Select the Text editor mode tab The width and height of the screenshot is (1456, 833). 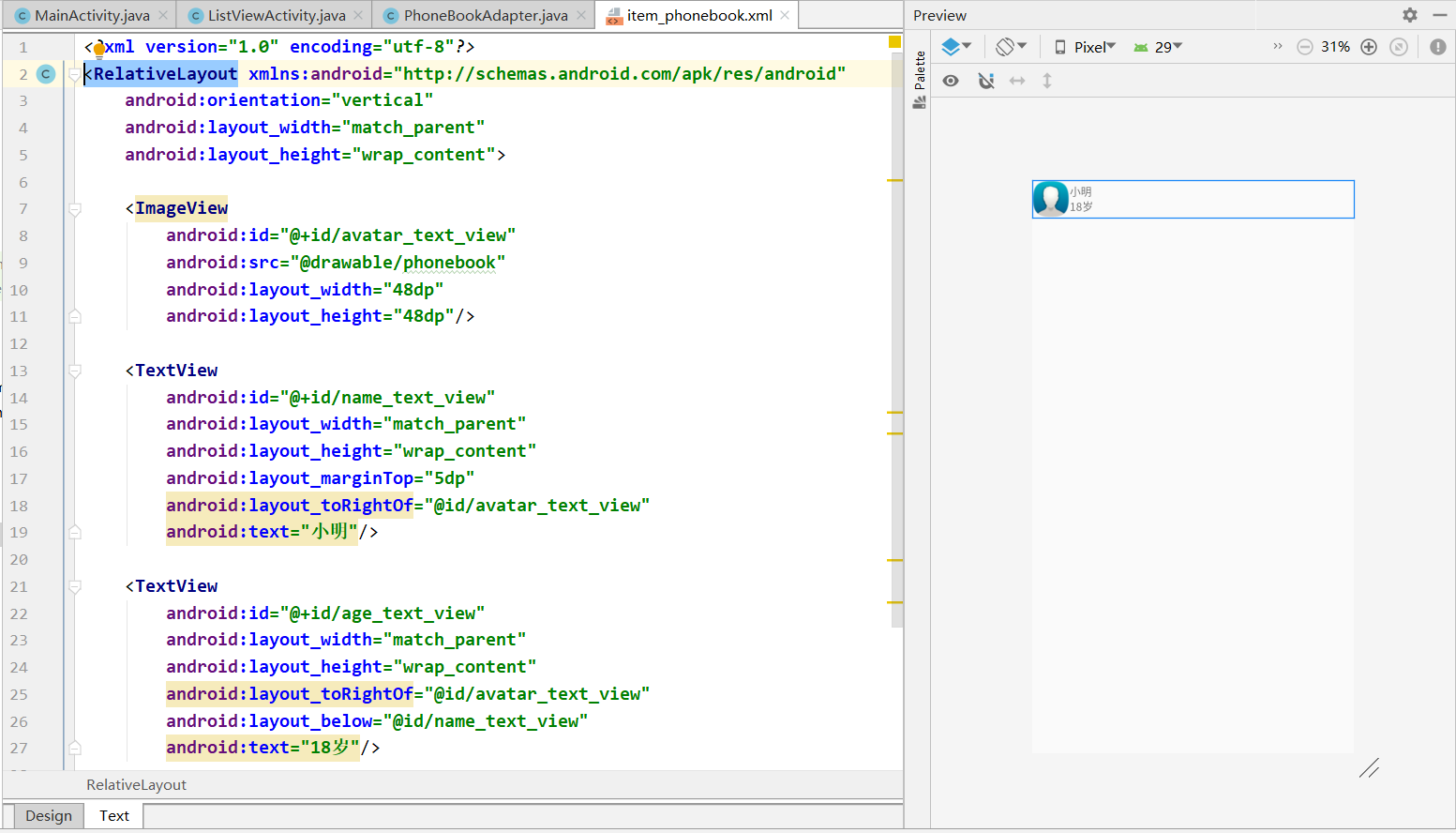tap(114, 815)
